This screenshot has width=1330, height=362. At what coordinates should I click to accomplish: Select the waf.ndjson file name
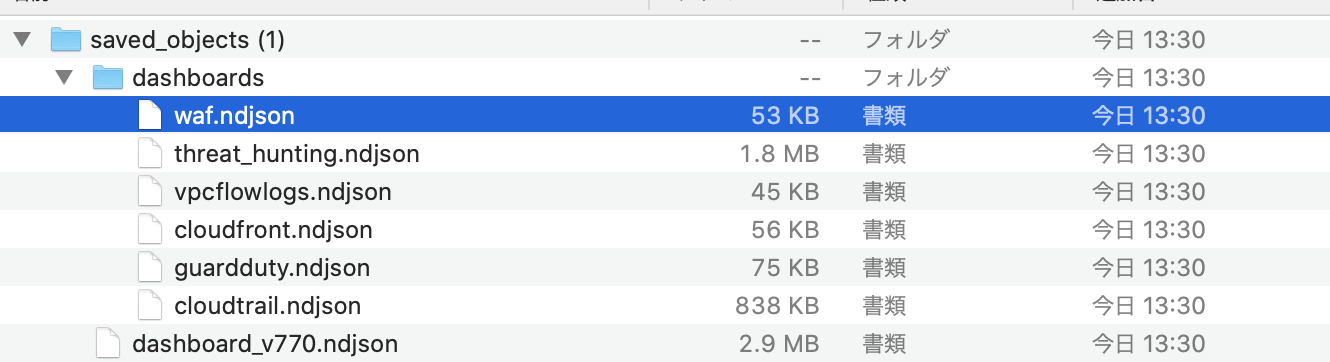click(234, 116)
